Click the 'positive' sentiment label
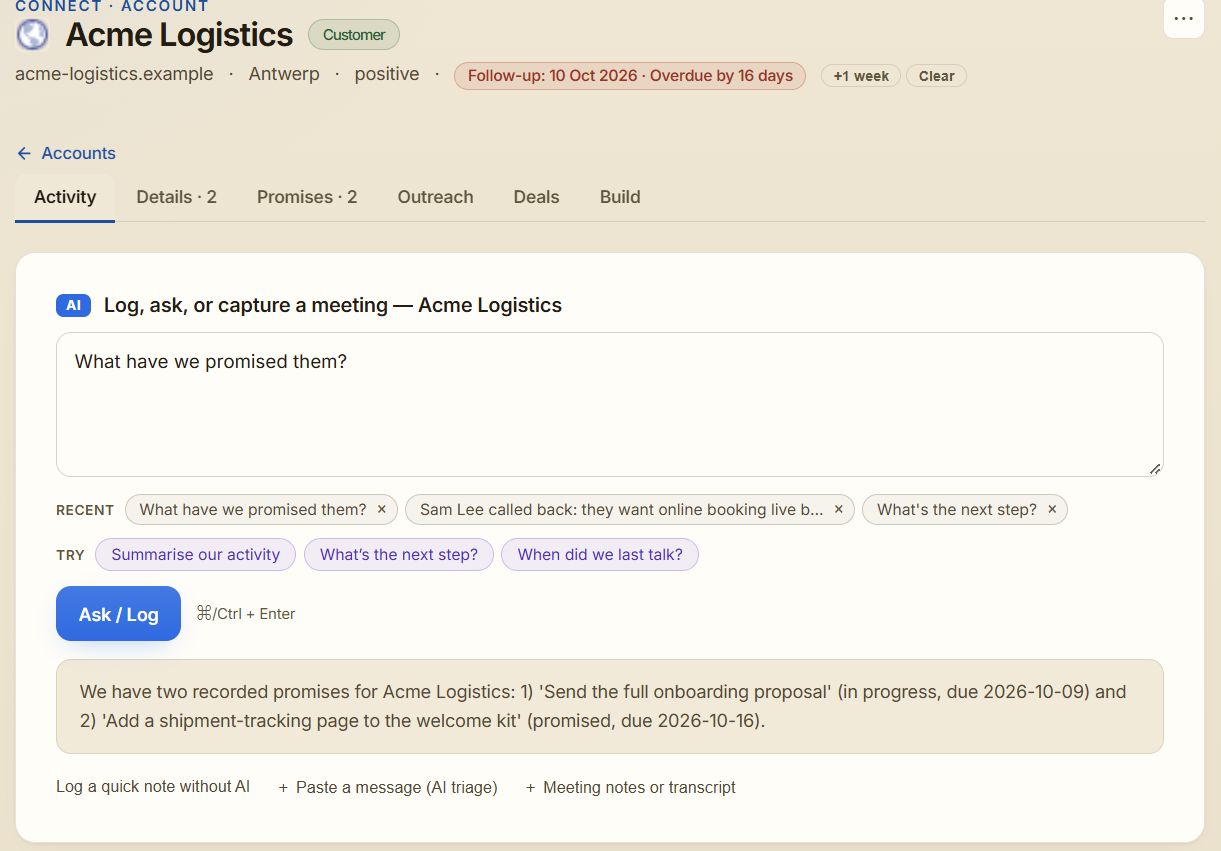The width and height of the screenshot is (1221, 851). (387, 75)
